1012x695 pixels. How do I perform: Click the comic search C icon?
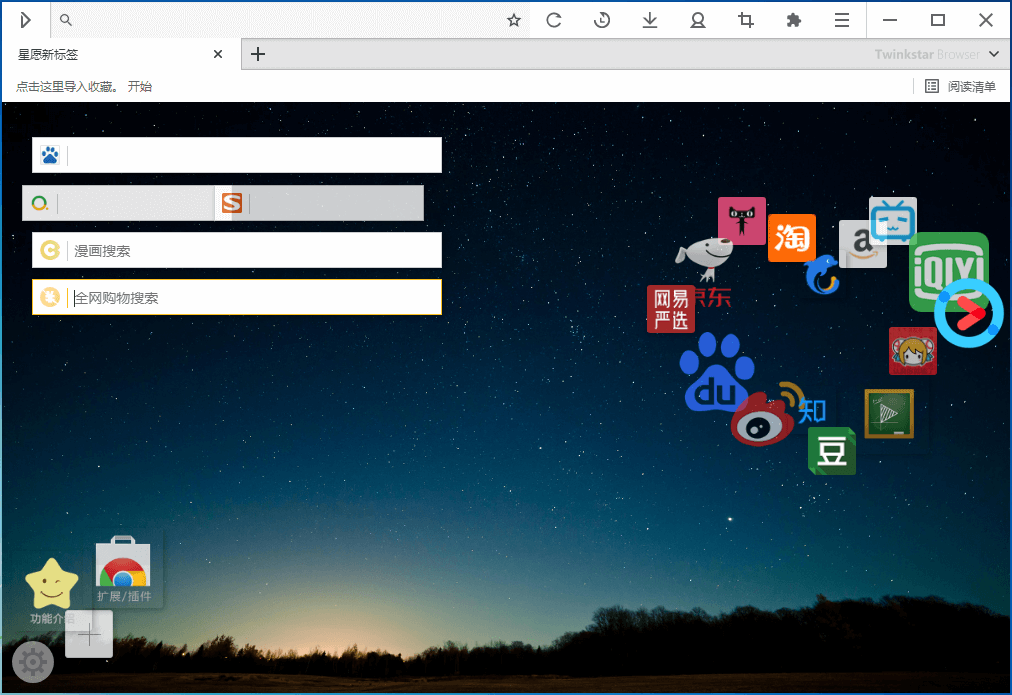tap(50, 250)
